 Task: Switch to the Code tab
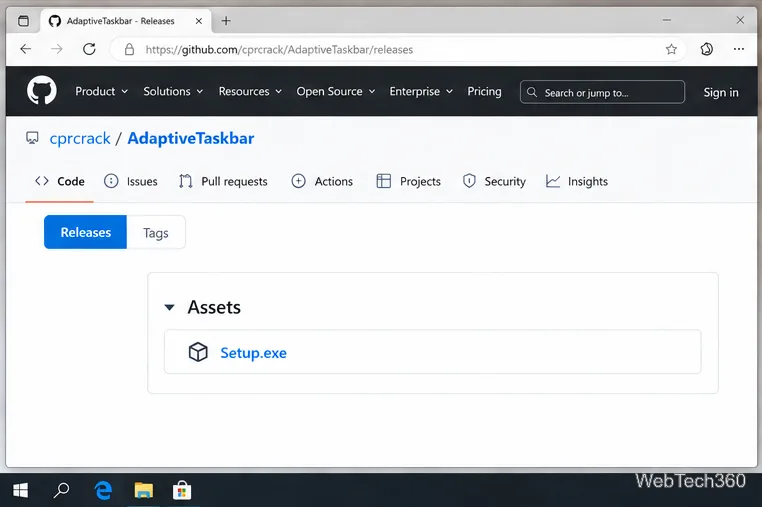pyautogui.click(x=60, y=181)
